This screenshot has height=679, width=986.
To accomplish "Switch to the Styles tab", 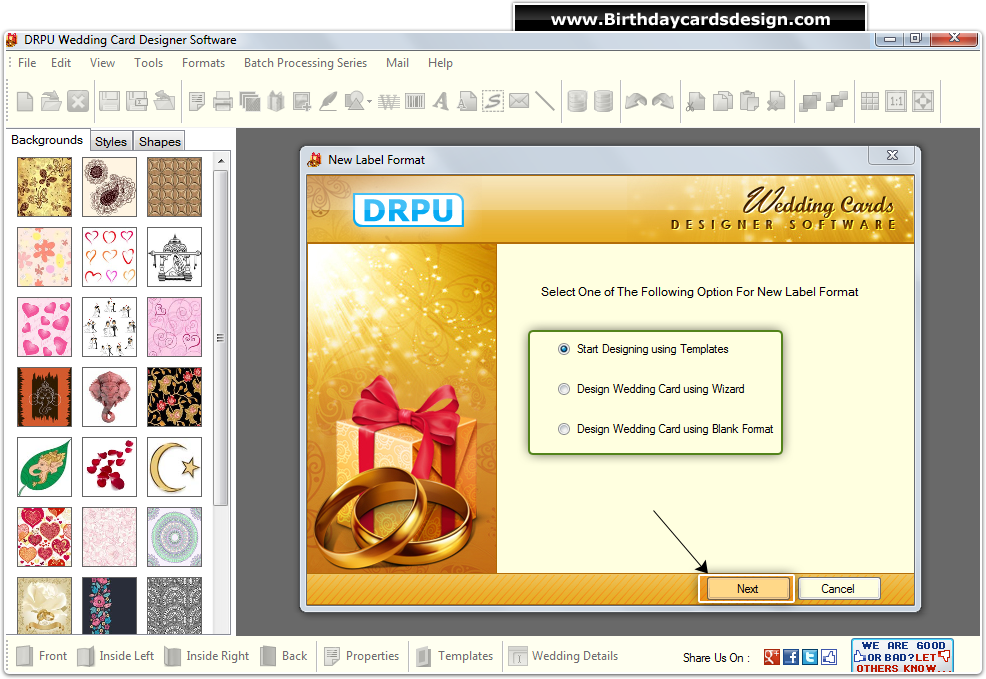I will click(x=111, y=141).
